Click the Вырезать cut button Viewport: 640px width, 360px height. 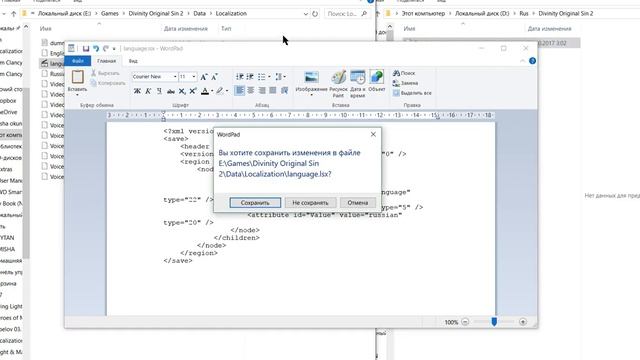pos(105,73)
